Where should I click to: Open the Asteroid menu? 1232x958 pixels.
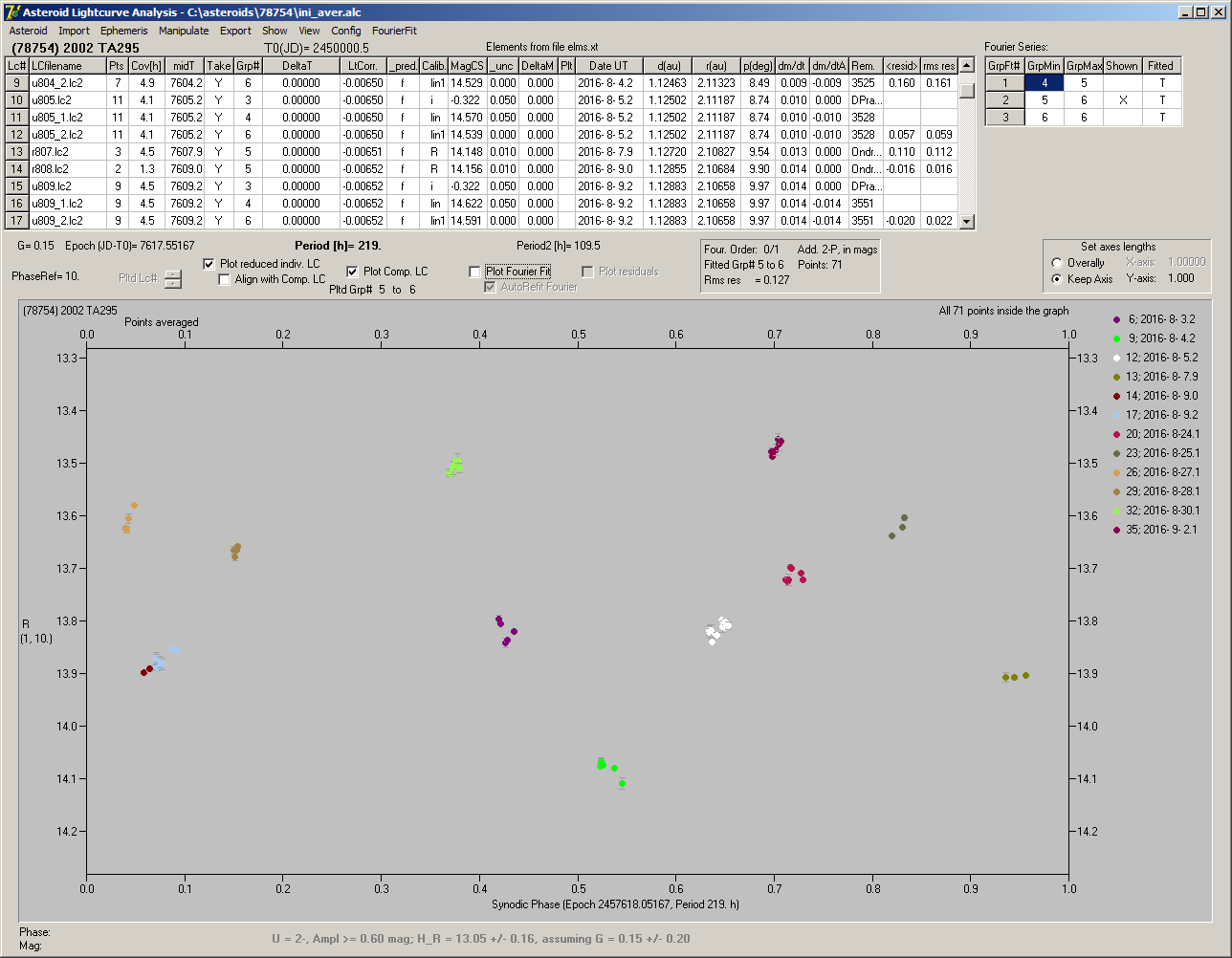[28, 31]
